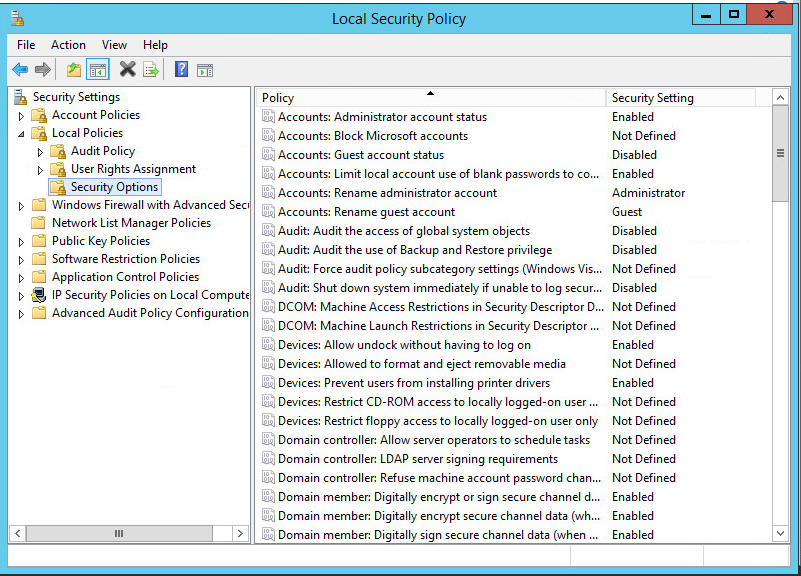Click the Export List toolbar icon

(151, 69)
